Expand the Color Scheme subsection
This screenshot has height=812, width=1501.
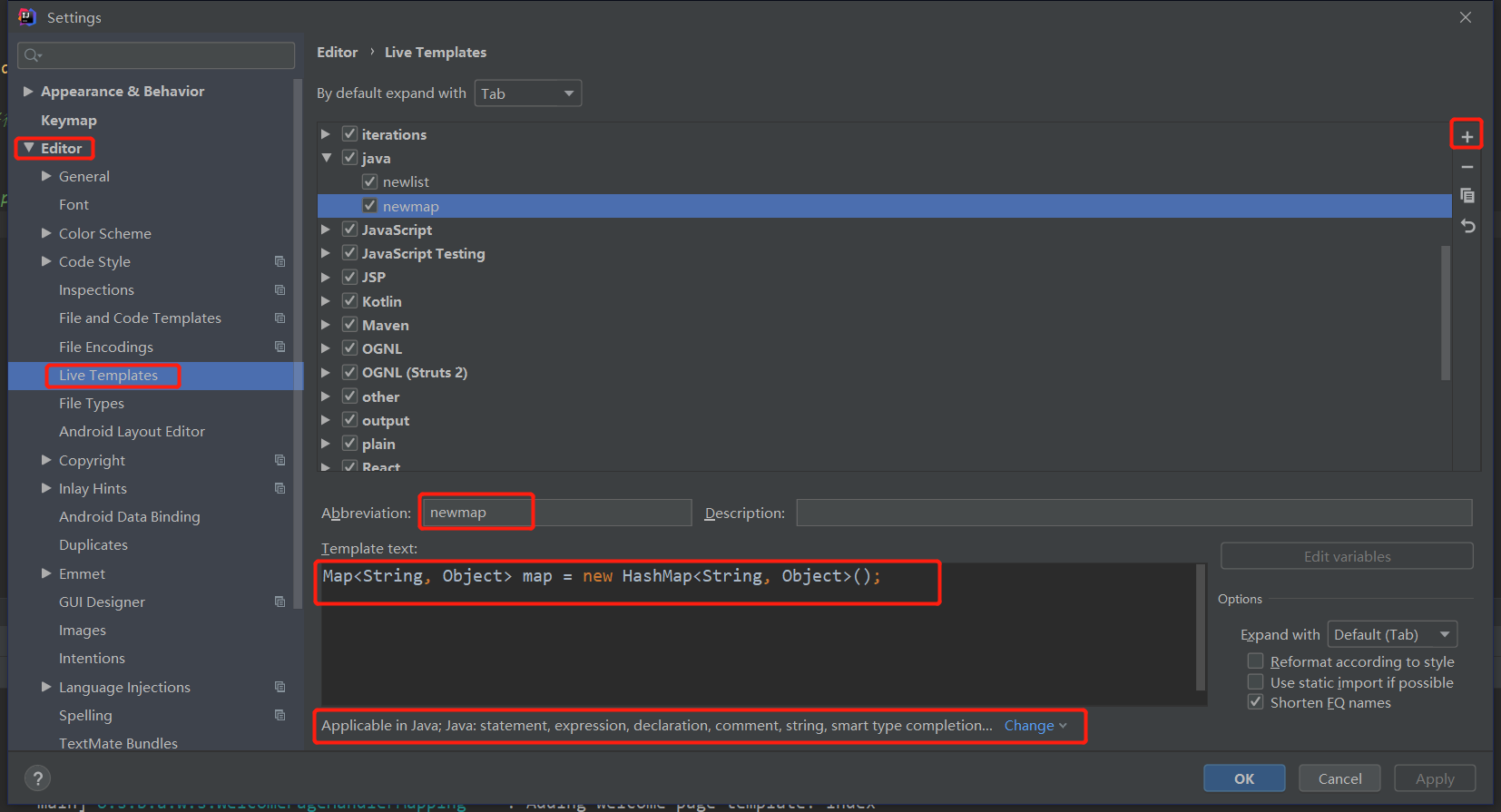(x=46, y=233)
